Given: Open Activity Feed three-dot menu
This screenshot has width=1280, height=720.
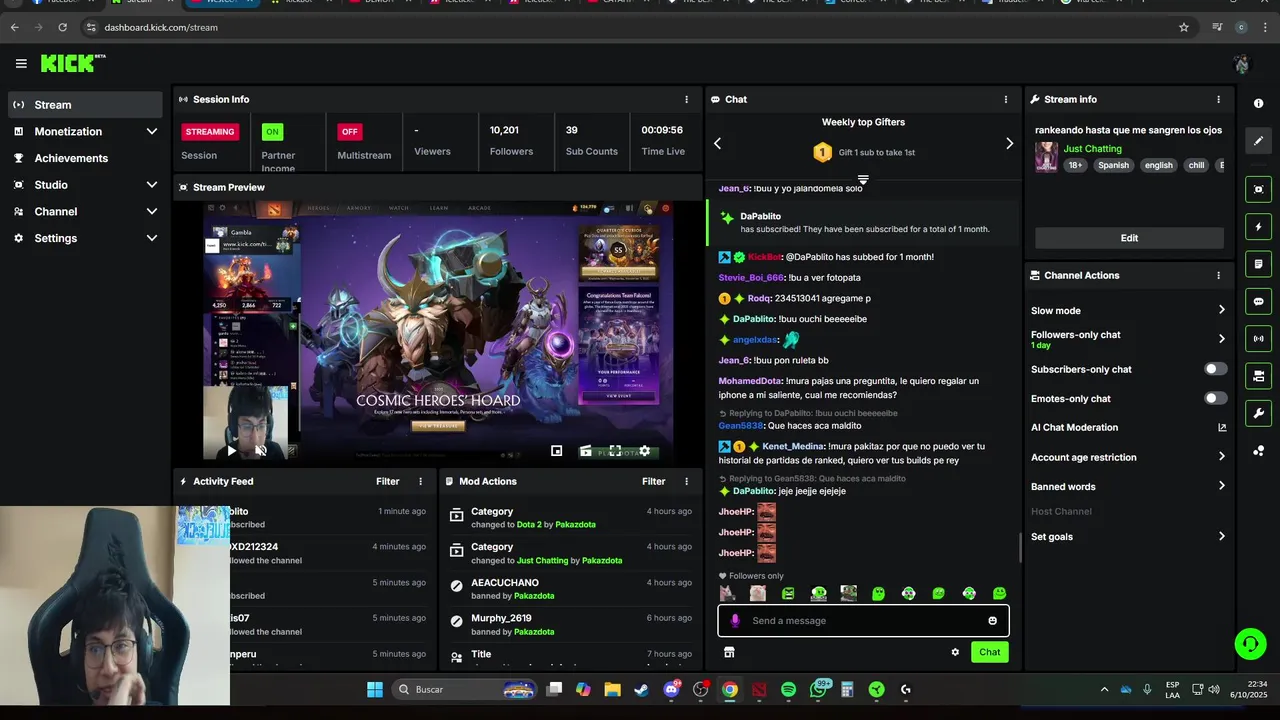Looking at the screenshot, I should pyautogui.click(x=420, y=481).
